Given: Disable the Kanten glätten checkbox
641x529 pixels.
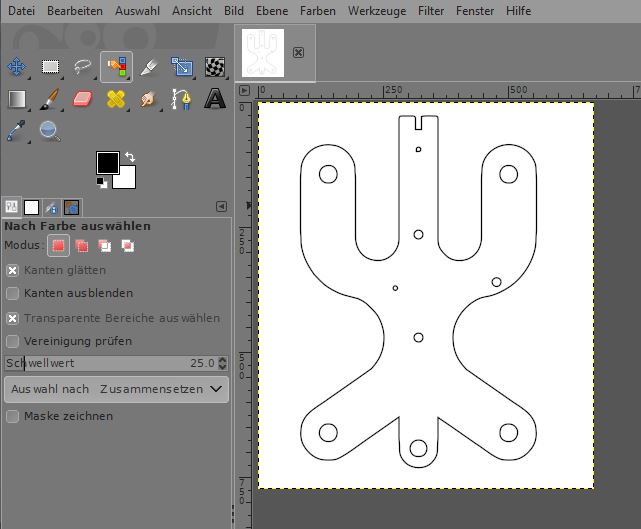Looking at the screenshot, I should (x=13, y=270).
